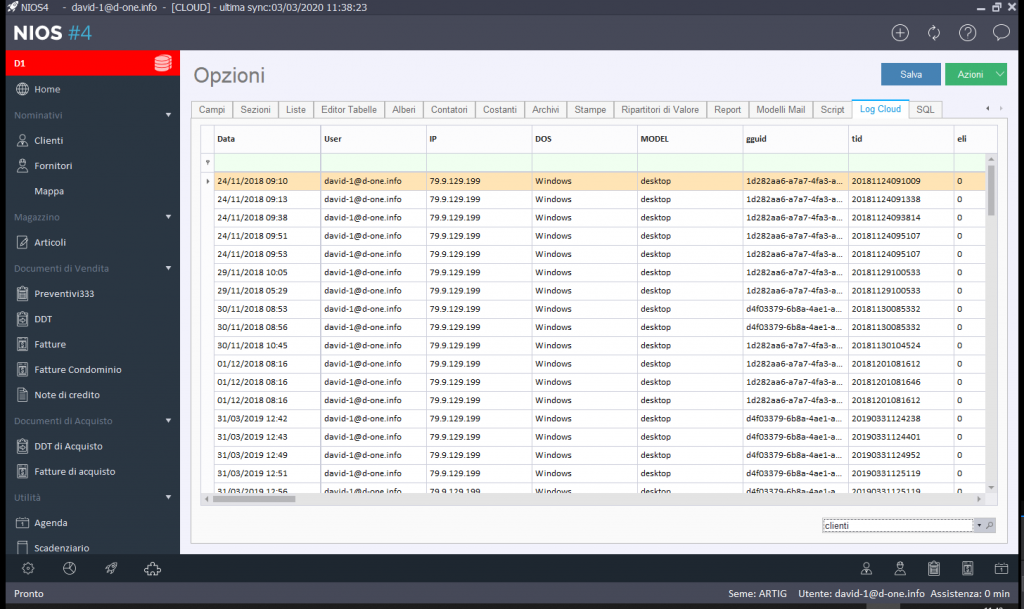Viewport: 1024px width, 609px height.
Task: Collapse the Nominativi sidebar section
Action: pyautogui.click(x=168, y=115)
